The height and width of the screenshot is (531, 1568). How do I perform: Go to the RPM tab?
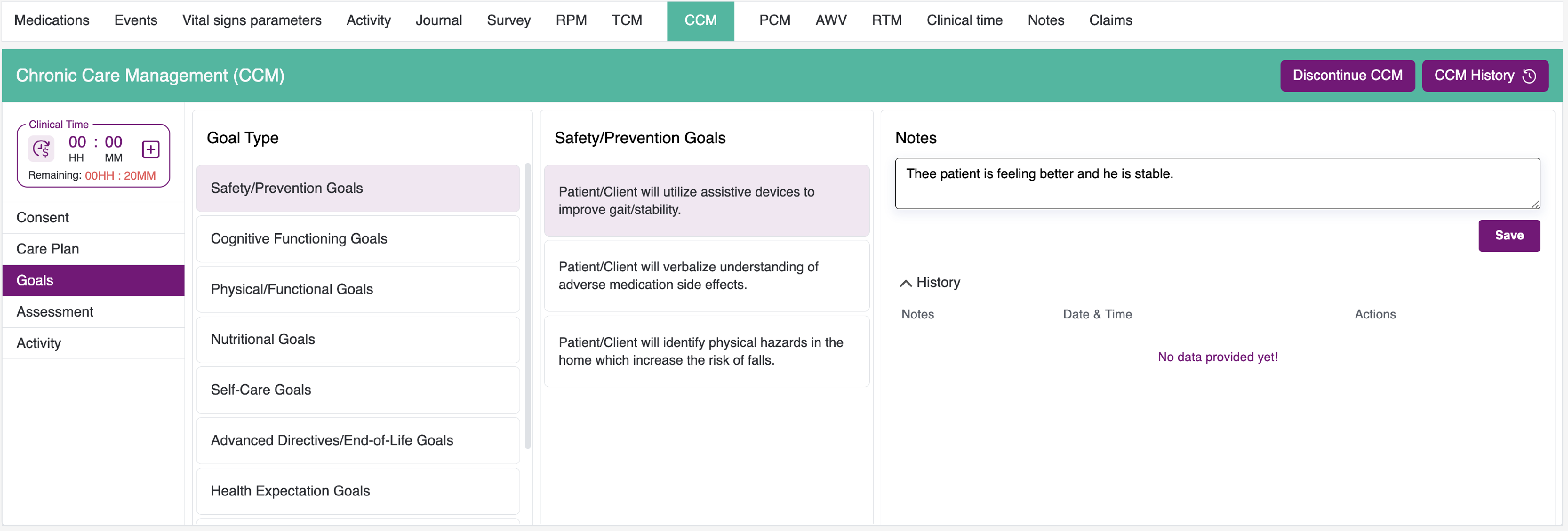point(570,21)
